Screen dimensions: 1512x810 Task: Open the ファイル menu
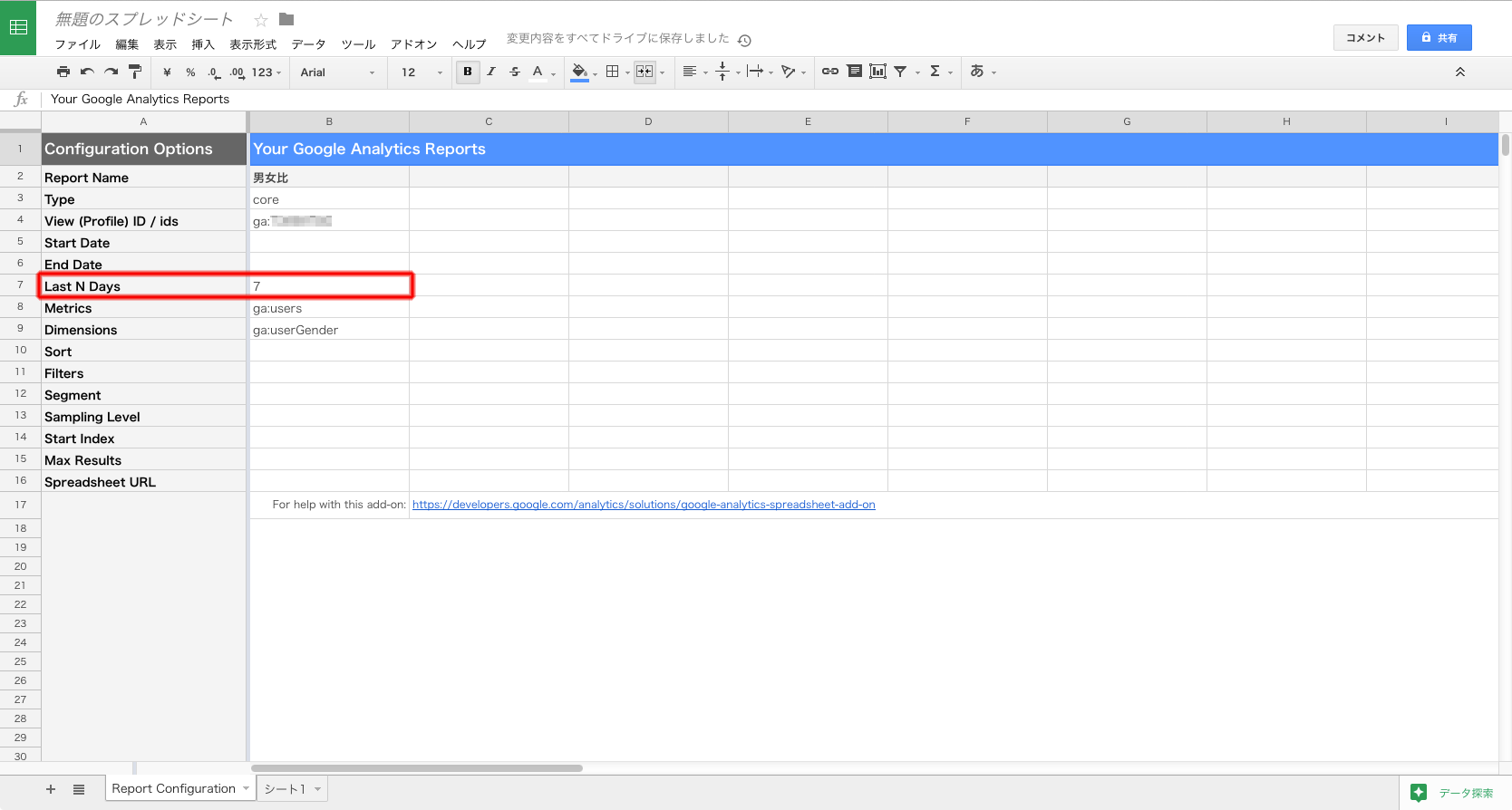point(78,44)
